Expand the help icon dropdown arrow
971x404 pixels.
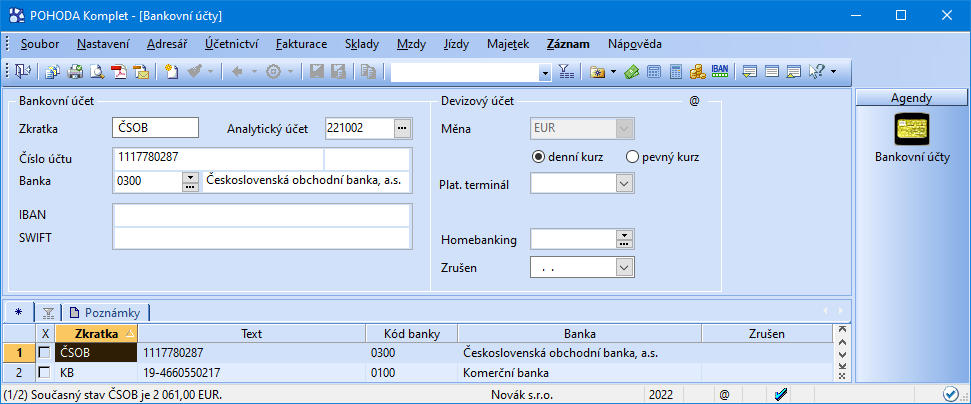(833, 72)
